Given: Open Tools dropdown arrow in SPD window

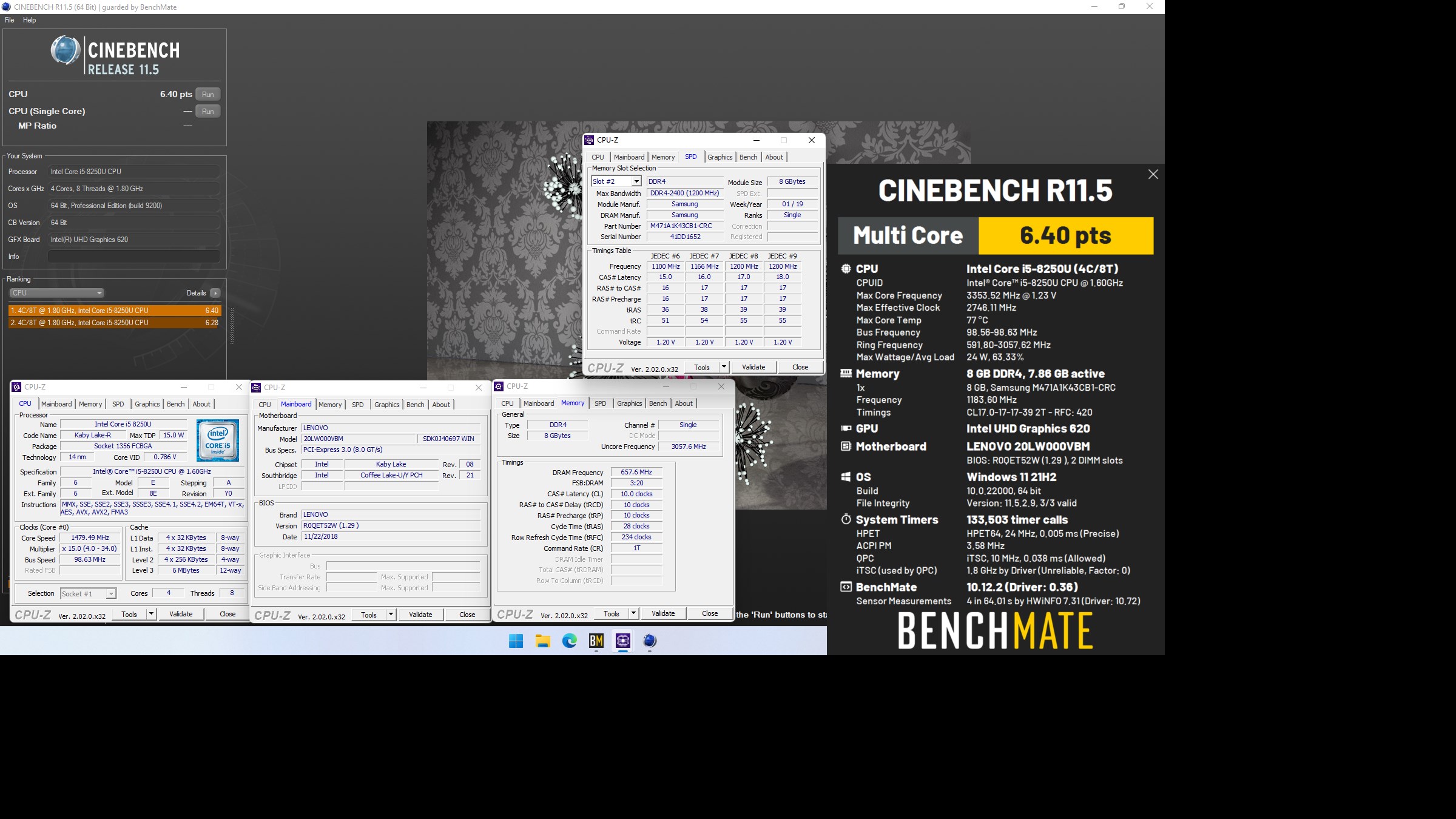Looking at the screenshot, I should [x=723, y=367].
